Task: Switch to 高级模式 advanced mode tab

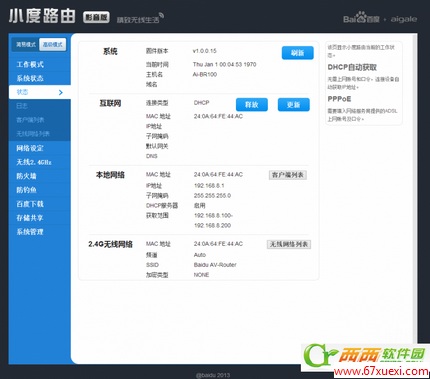Action: coord(53,45)
